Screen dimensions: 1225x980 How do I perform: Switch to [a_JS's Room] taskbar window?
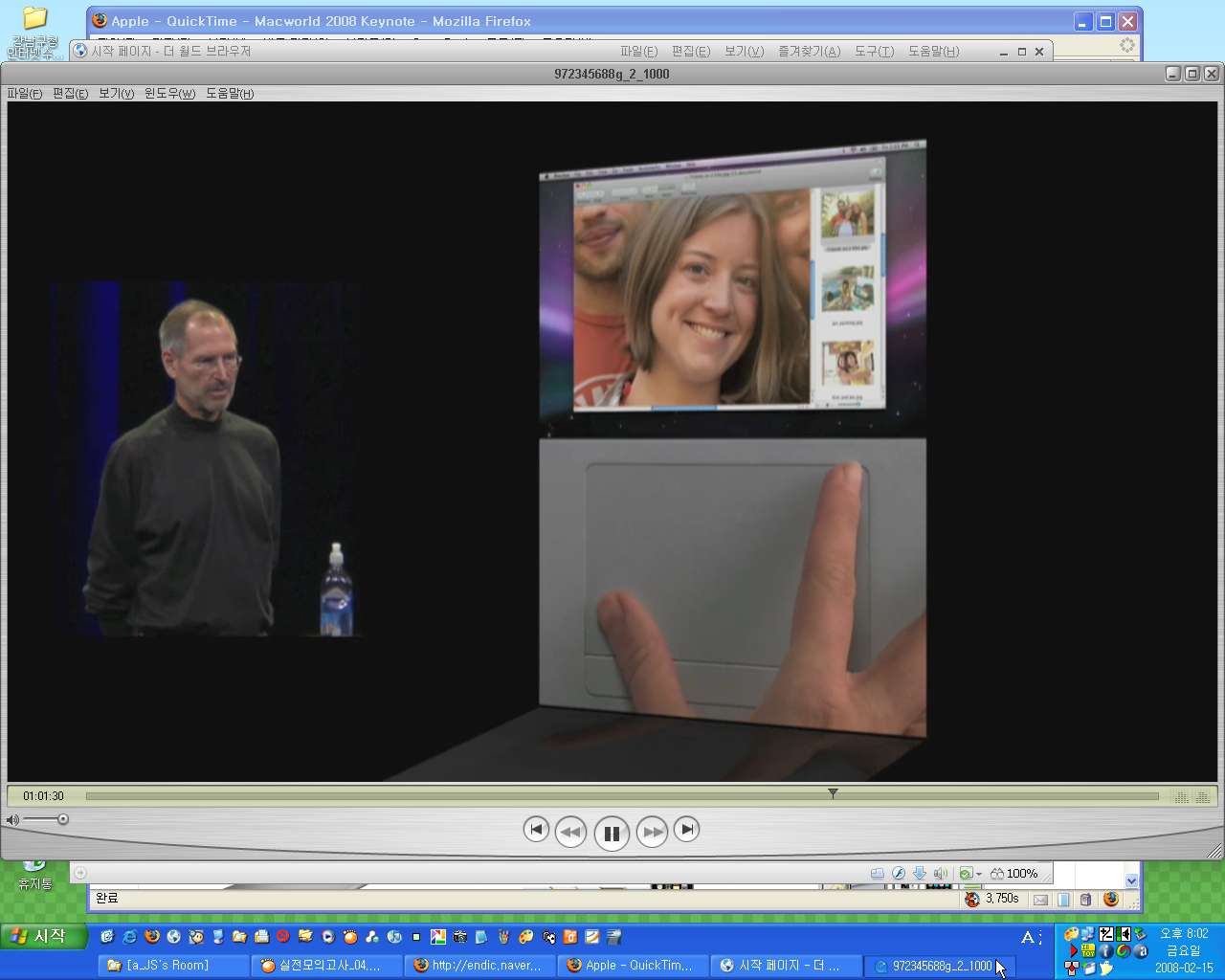(x=173, y=966)
